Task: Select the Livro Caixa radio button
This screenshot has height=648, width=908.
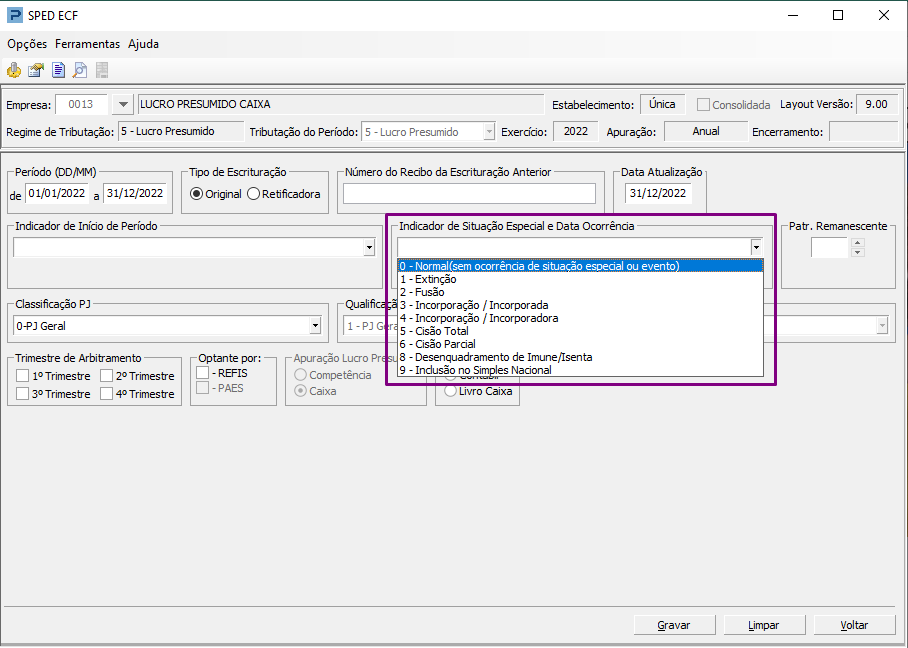Action: (450, 391)
